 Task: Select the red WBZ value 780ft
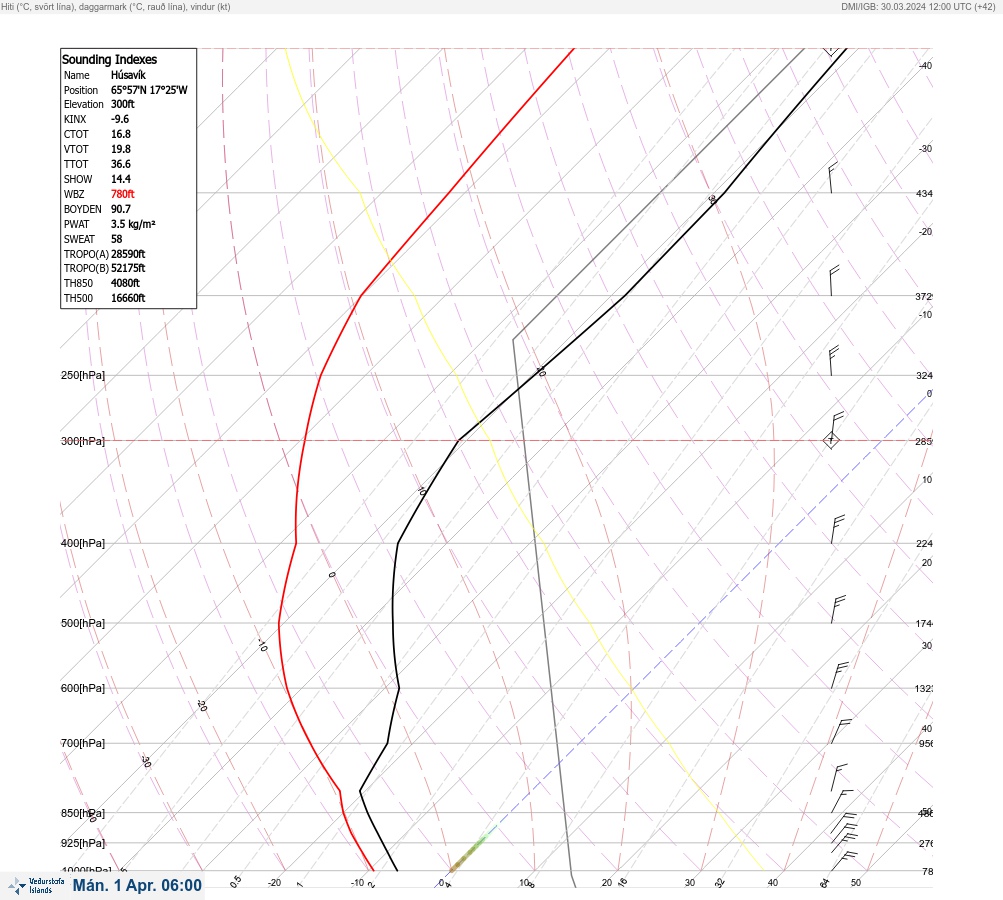tap(122, 194)
